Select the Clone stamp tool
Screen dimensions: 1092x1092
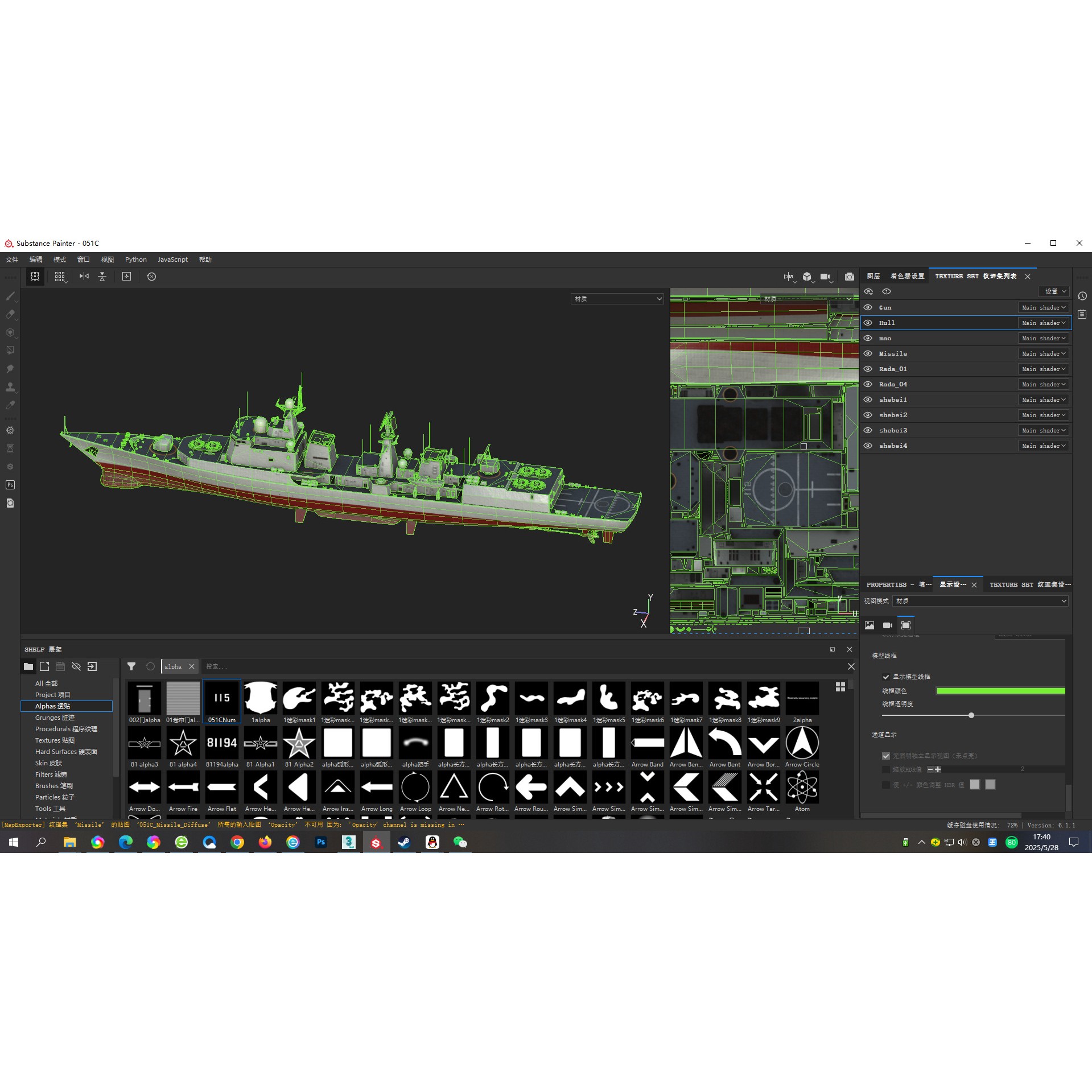tap(10, 387)
